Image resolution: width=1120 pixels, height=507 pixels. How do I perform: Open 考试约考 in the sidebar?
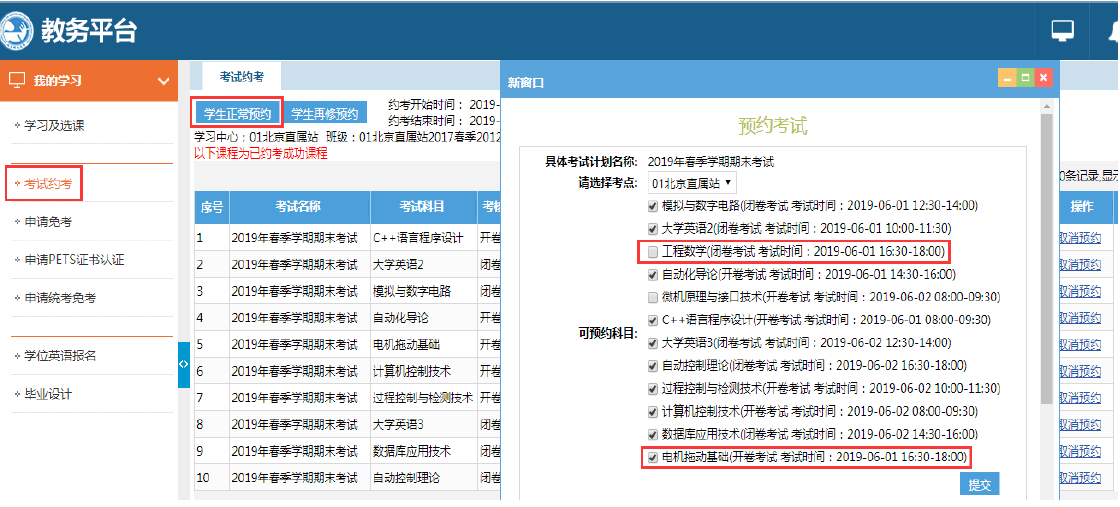47,184
